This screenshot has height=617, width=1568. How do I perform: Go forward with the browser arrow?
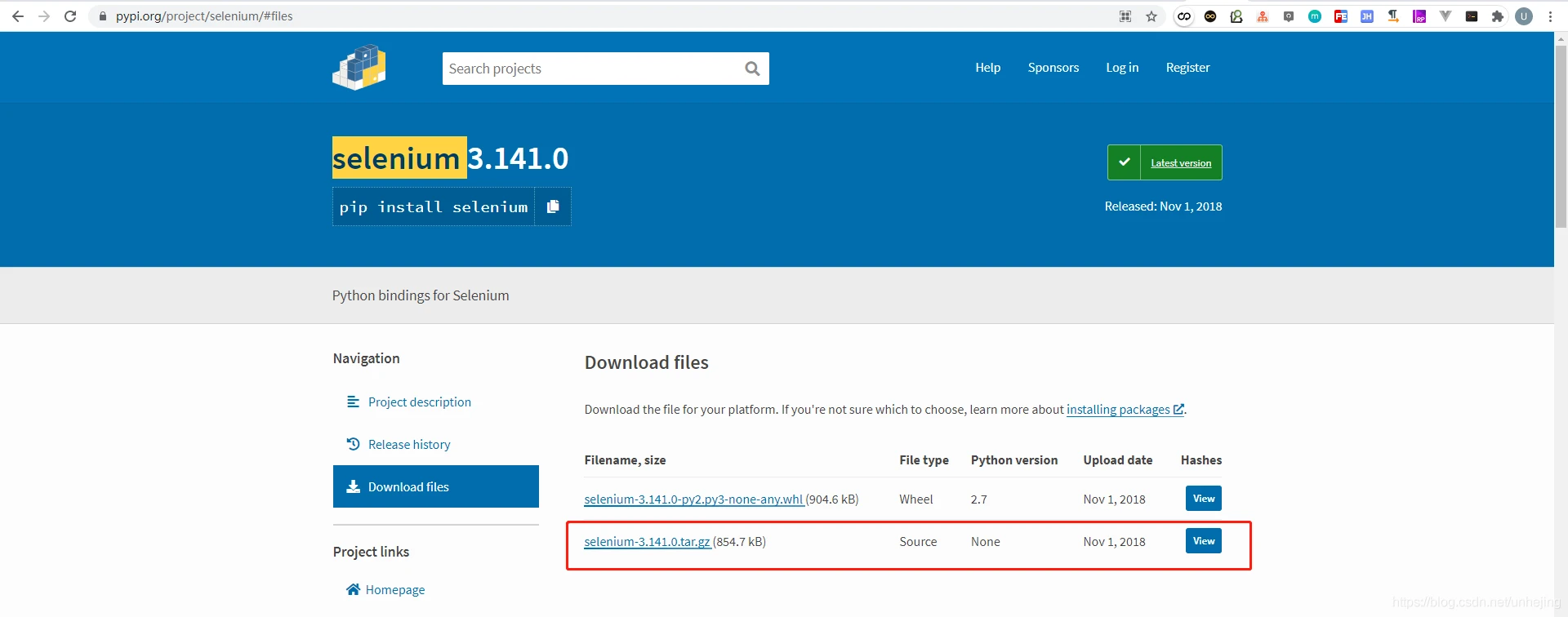44,16
